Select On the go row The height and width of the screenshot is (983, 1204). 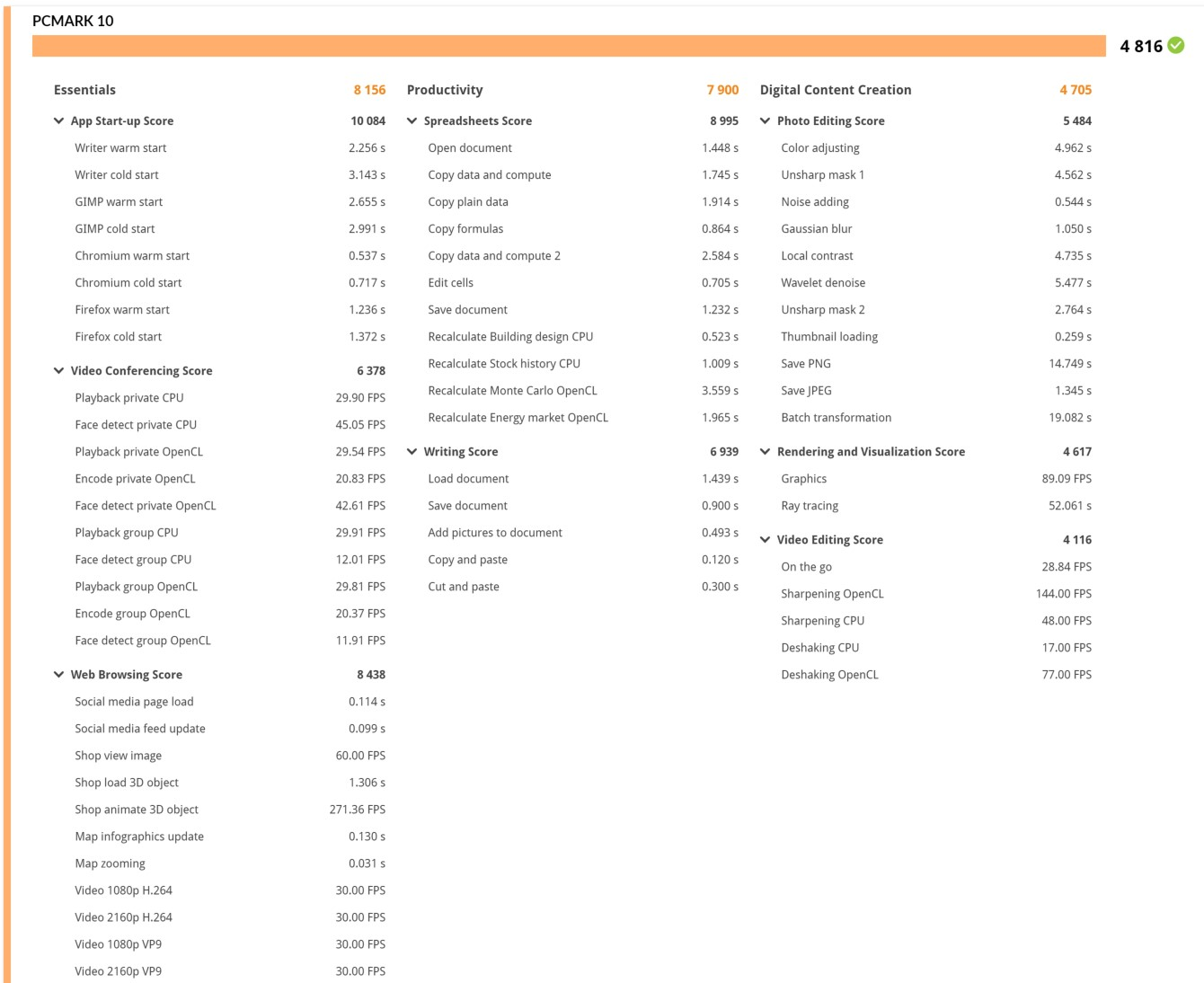(936, 566)
